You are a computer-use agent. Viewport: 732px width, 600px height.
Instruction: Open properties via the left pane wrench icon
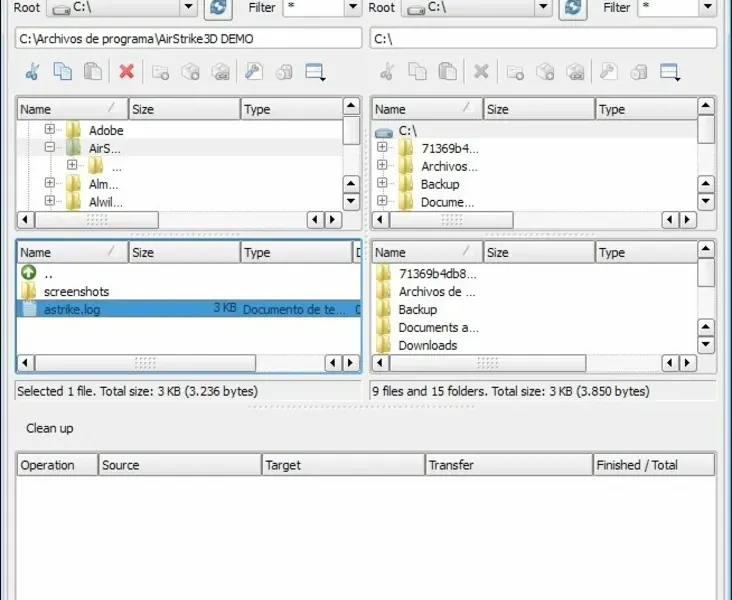point(254,72)
